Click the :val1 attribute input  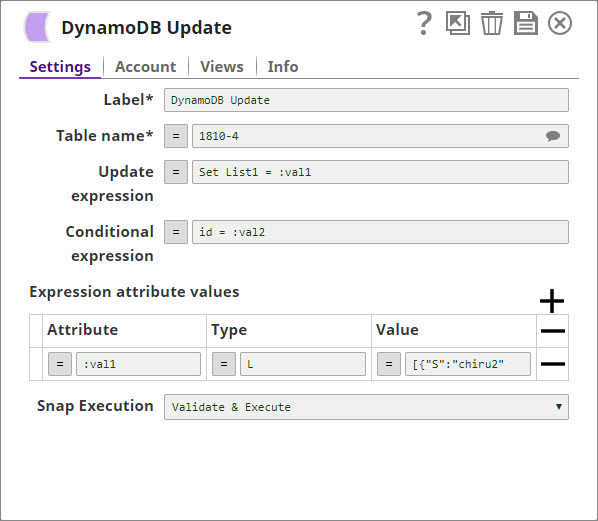click(138, 364)
